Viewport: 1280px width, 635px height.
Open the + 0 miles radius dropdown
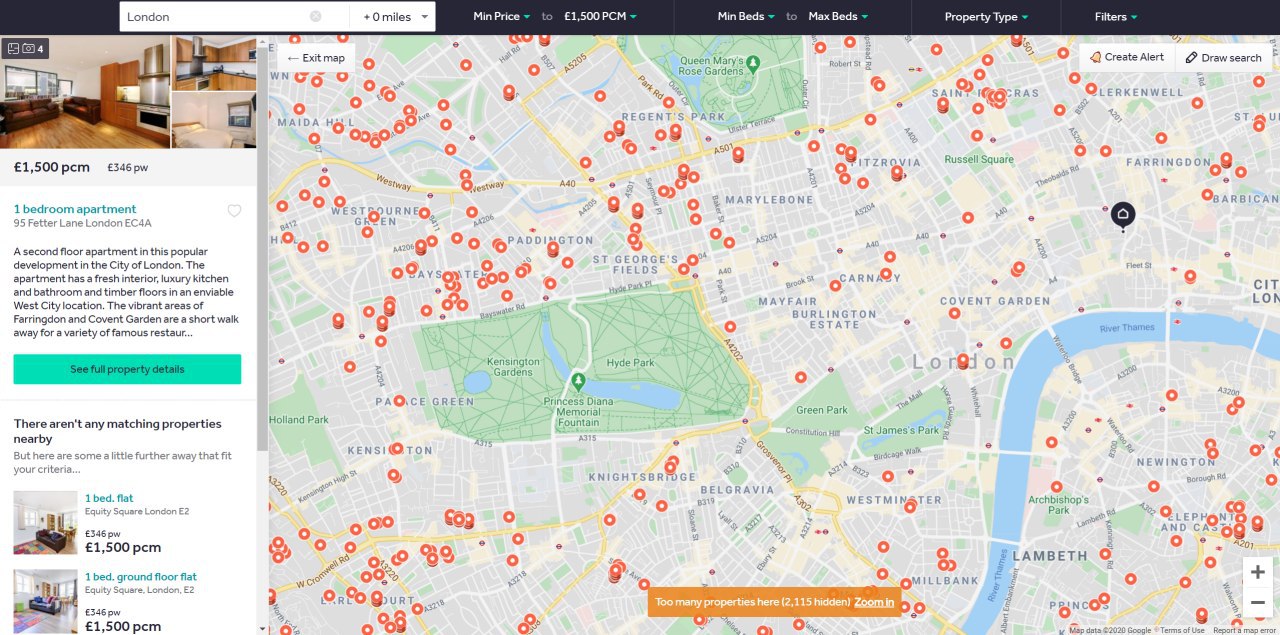point(393,17)
